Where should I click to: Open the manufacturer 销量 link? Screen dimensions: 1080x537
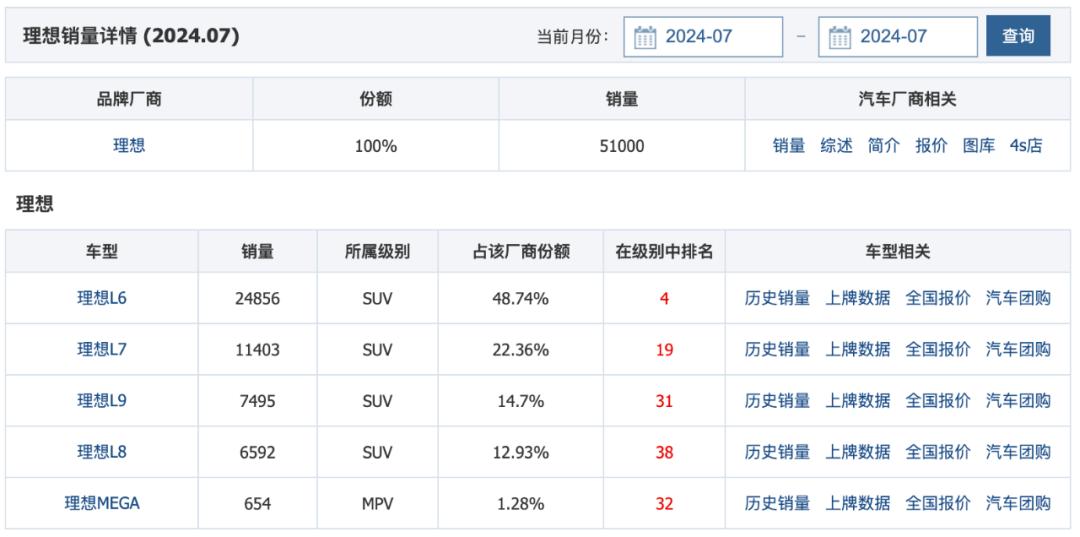(x=788, y=146)
